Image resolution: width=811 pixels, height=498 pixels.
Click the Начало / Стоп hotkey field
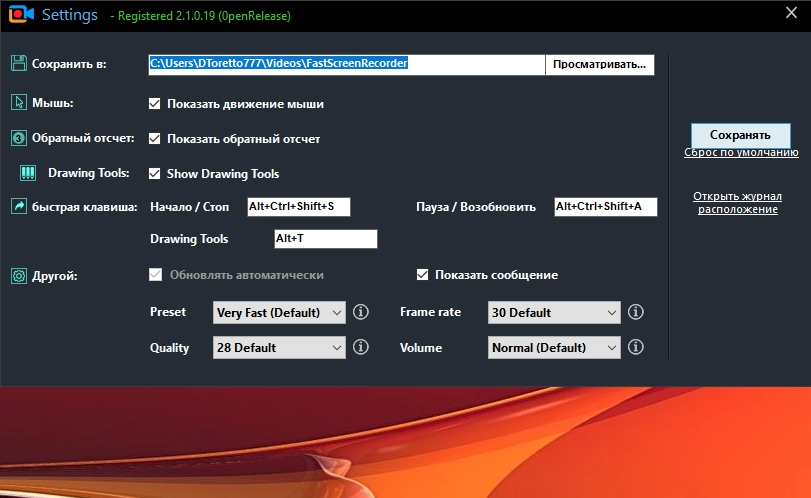[298, 206]
